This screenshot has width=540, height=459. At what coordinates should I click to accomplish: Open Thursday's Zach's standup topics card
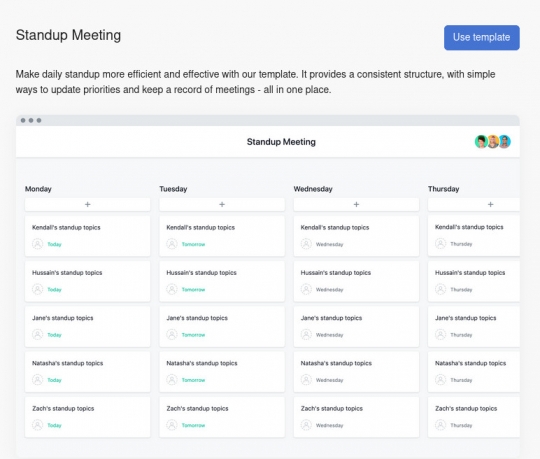474,417
